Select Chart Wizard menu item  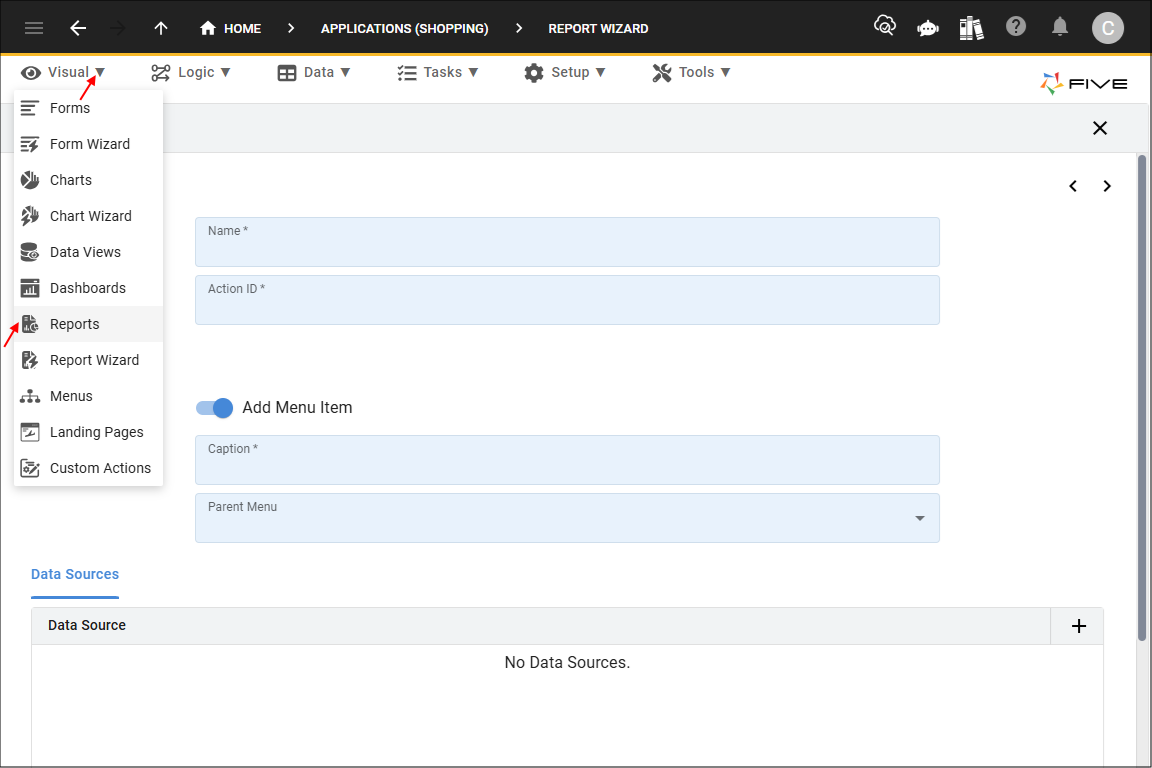pyautogui.click(x=88, y=216)
